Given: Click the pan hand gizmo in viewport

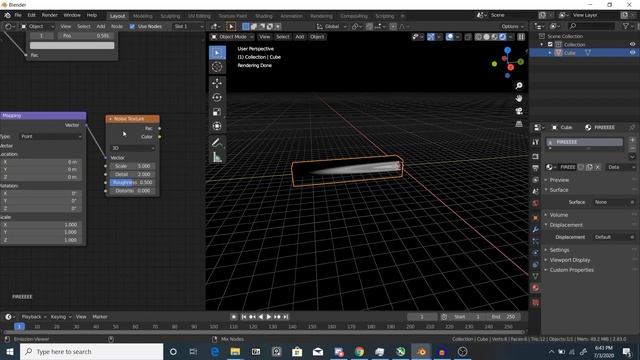Looking at the screenshot, I should [x=519, y=98].
